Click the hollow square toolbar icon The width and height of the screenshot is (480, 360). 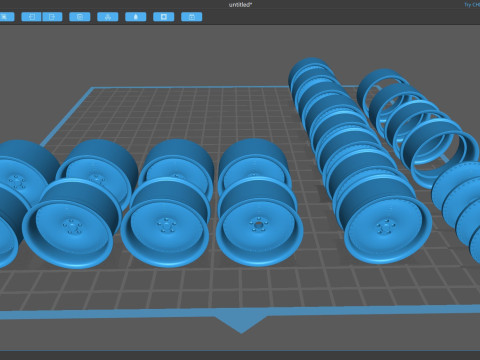(164, 17)
